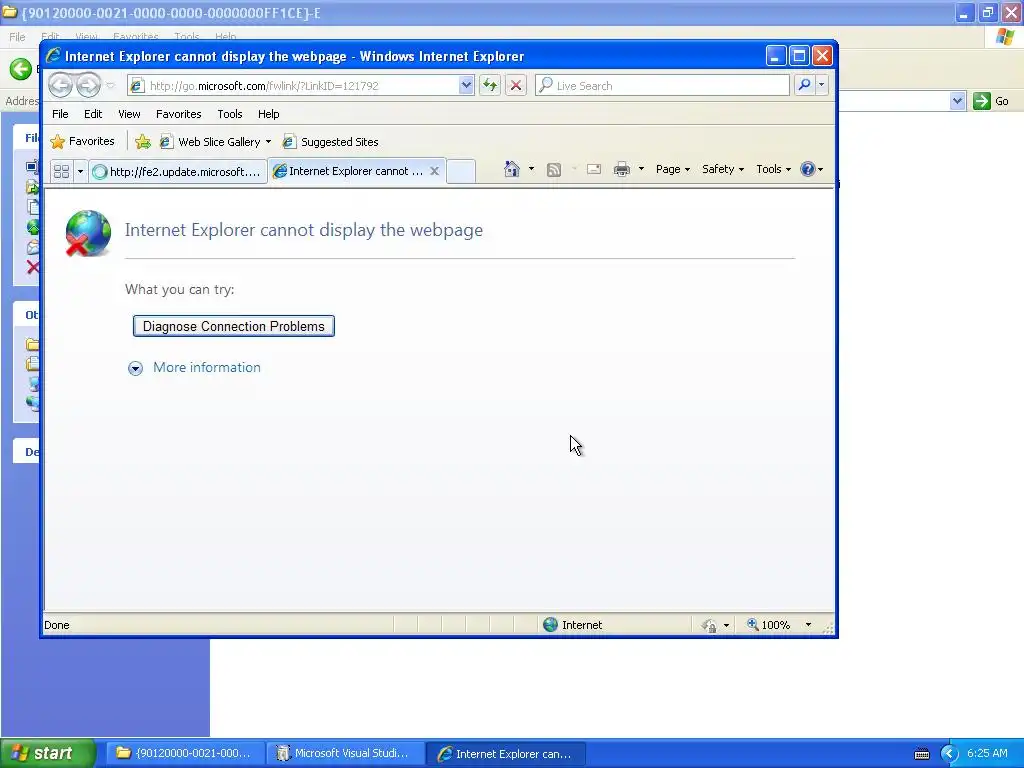This screenshot has height=768, width=1024.
Task: Open the Page command menu
Action: click(x=673, y=169)
